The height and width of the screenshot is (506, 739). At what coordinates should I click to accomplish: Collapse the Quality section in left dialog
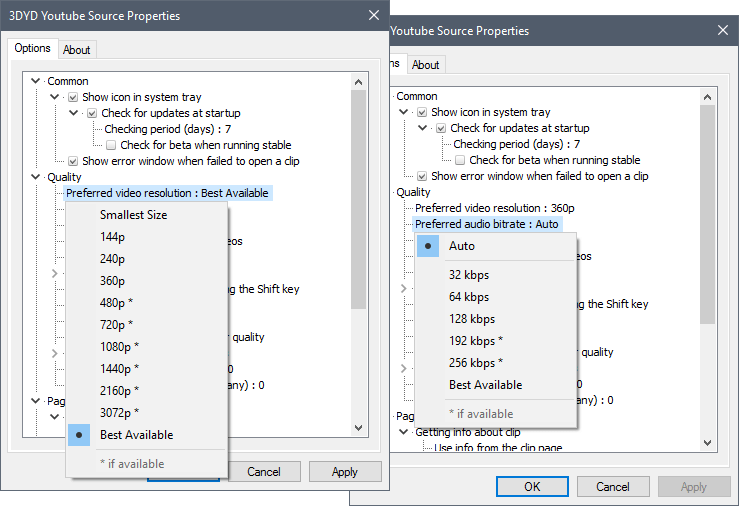(37, 178)
